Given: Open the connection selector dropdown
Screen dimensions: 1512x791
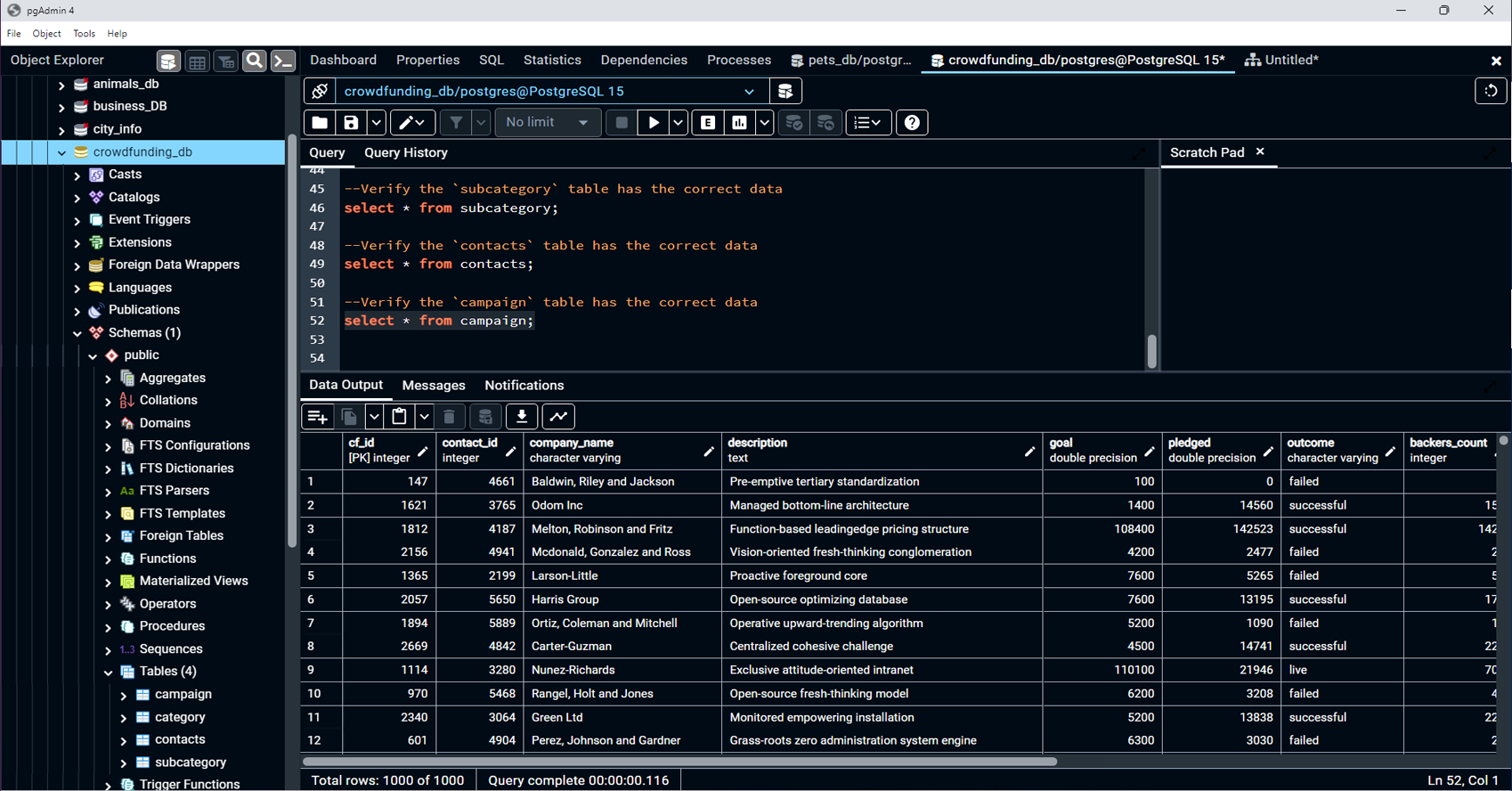Looking at the screenshot, I should pyautogui.click(x=749, y=91).
